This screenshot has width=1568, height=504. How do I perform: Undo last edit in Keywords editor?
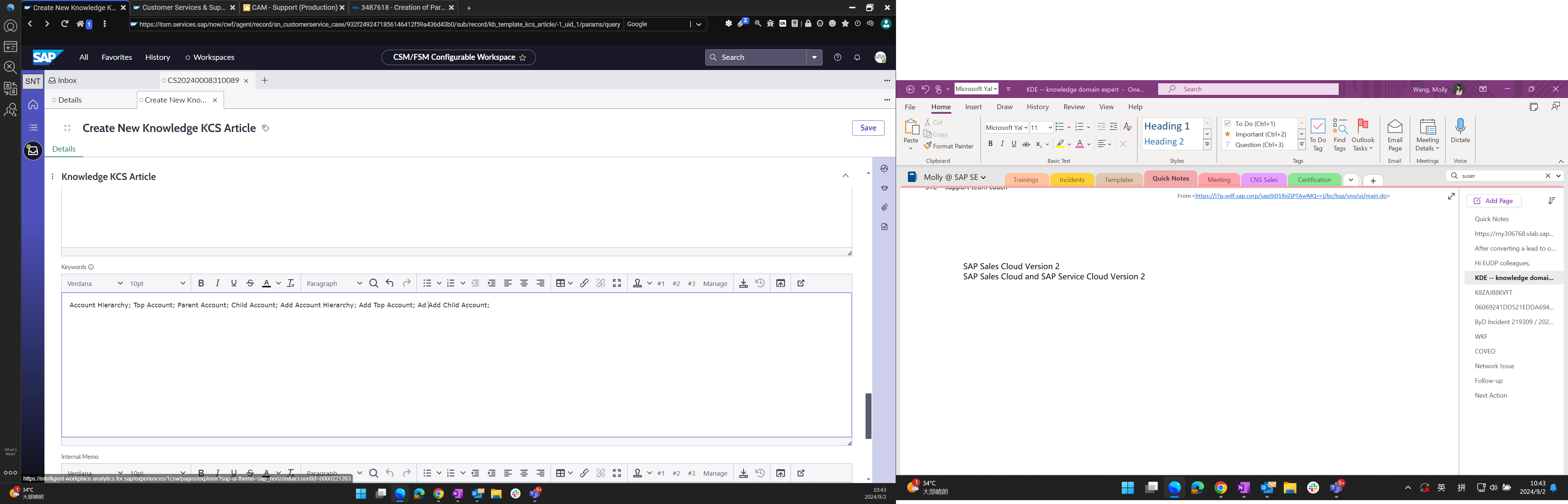(390, 283)
